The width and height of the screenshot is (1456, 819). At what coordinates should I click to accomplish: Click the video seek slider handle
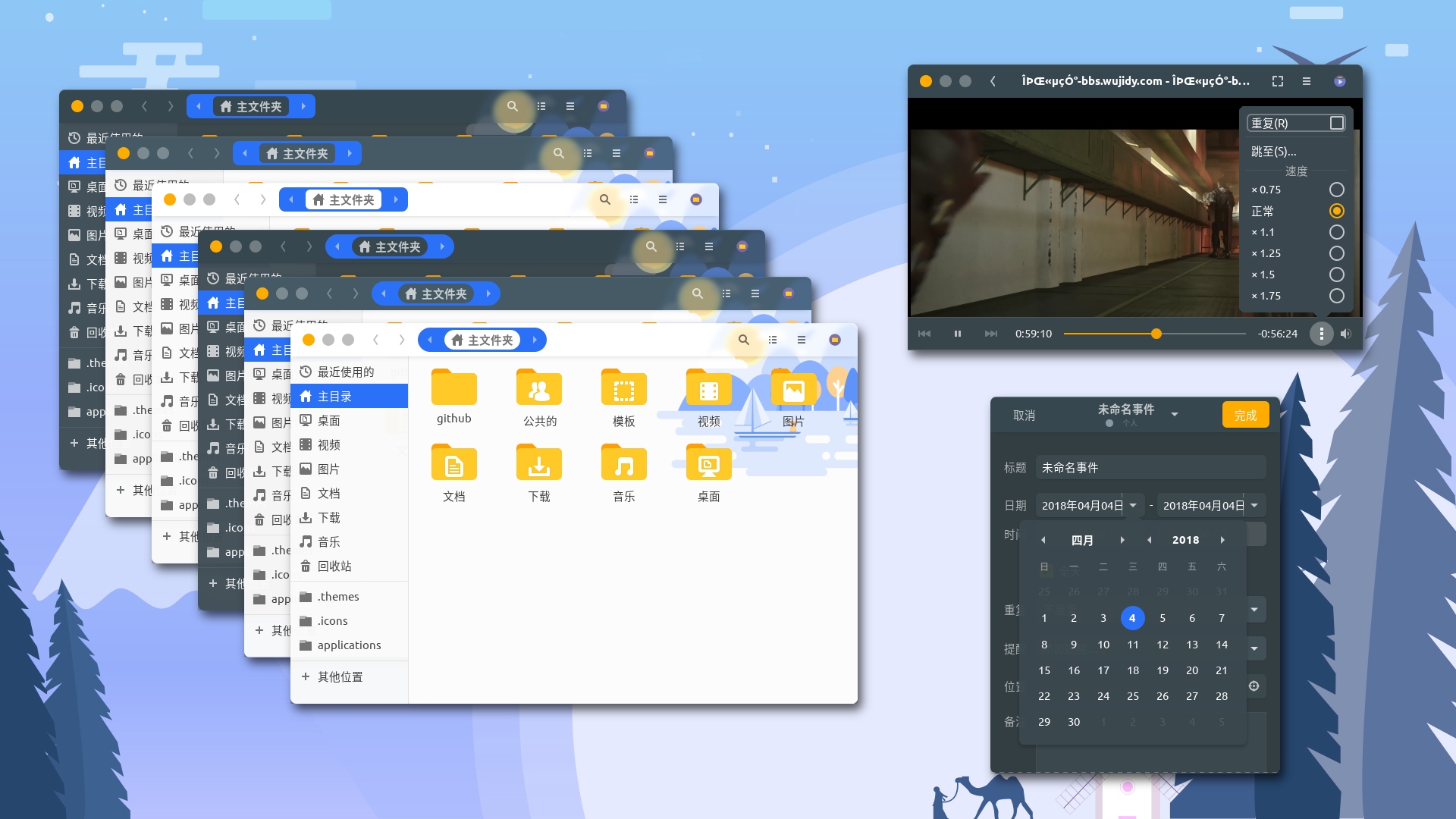point(1156,334)
